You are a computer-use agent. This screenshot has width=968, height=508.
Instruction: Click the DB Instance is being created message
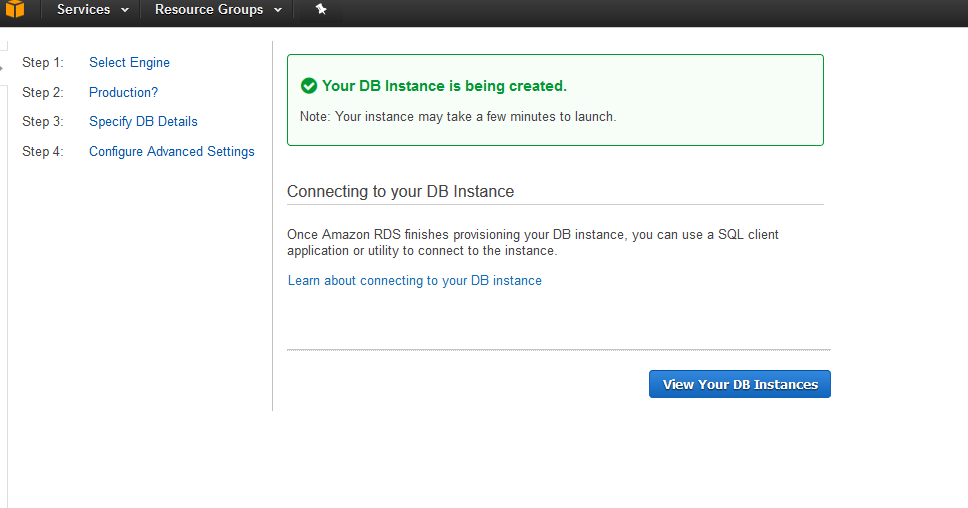(444, 86)
